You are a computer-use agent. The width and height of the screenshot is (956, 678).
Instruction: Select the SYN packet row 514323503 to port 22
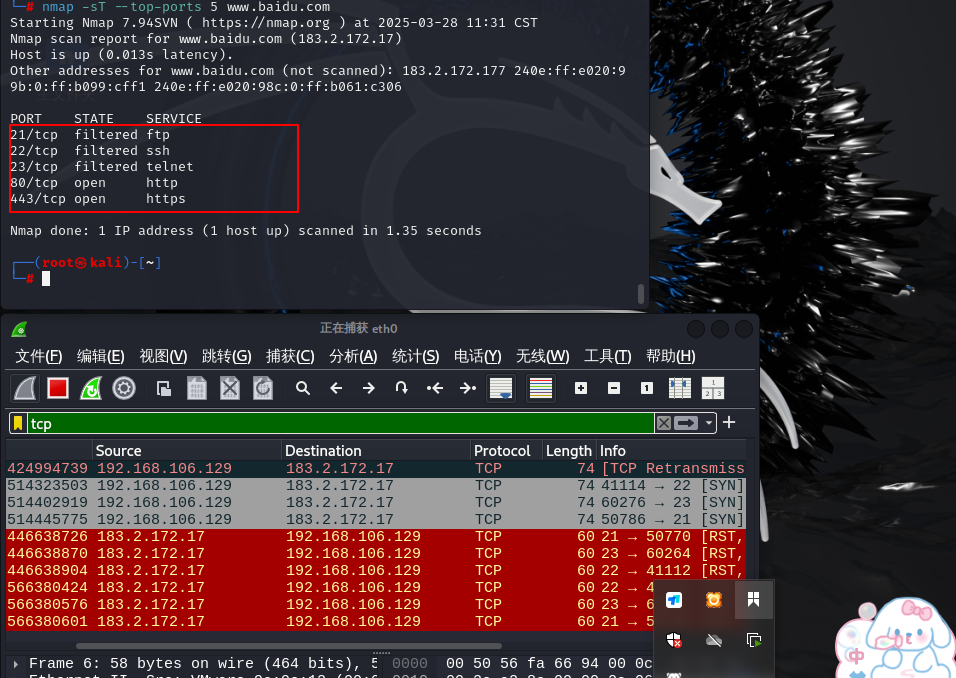[x=376, y=485]
